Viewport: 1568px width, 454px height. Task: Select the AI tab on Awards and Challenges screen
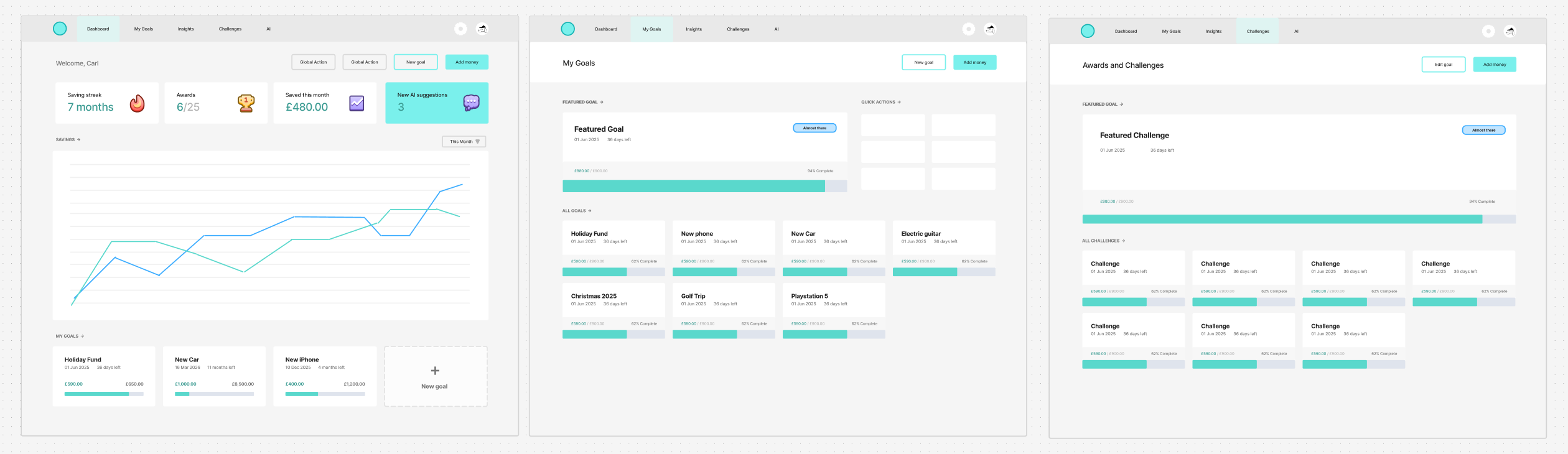click(1296, 31)
